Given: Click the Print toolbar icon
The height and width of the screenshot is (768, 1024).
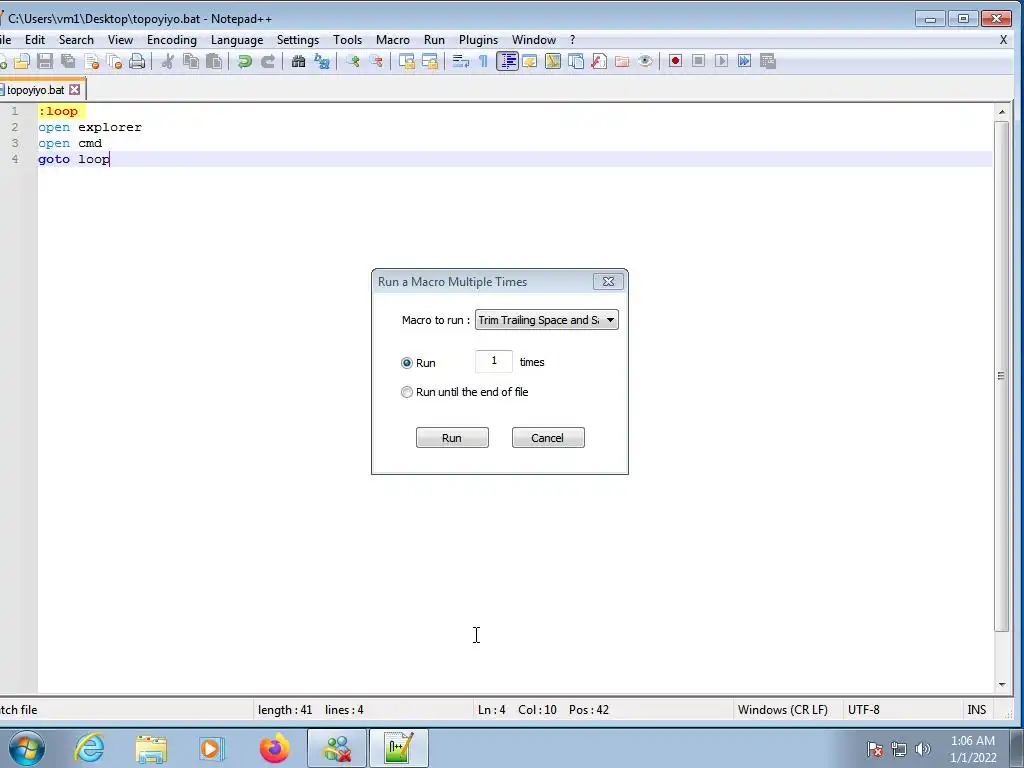Looking at the screenshot, I should pos(137,61).
